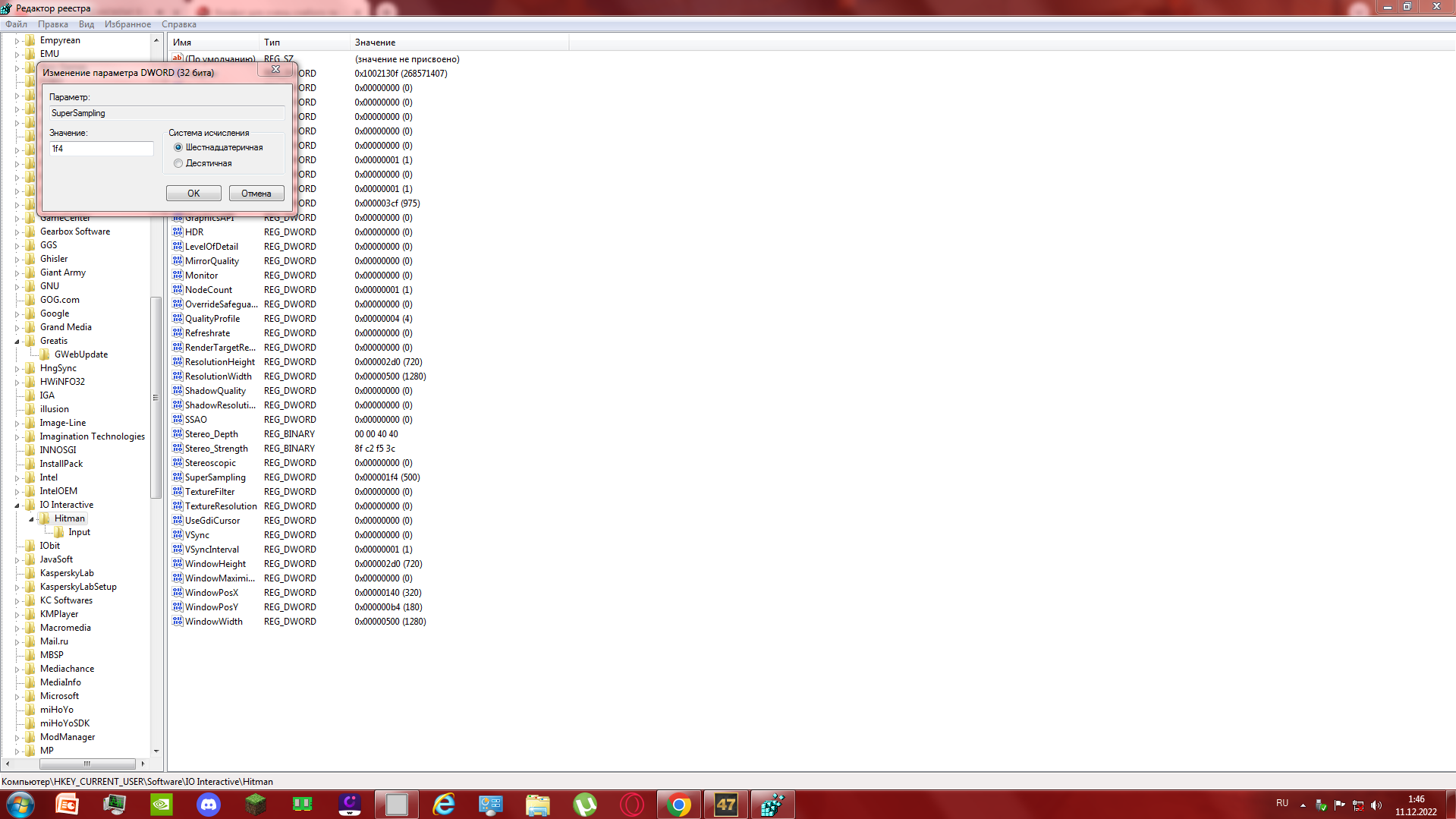This screenshot has height=819, width=1456.
Task: Confirm the DWORD edit with OK
Action: point(193,194)
